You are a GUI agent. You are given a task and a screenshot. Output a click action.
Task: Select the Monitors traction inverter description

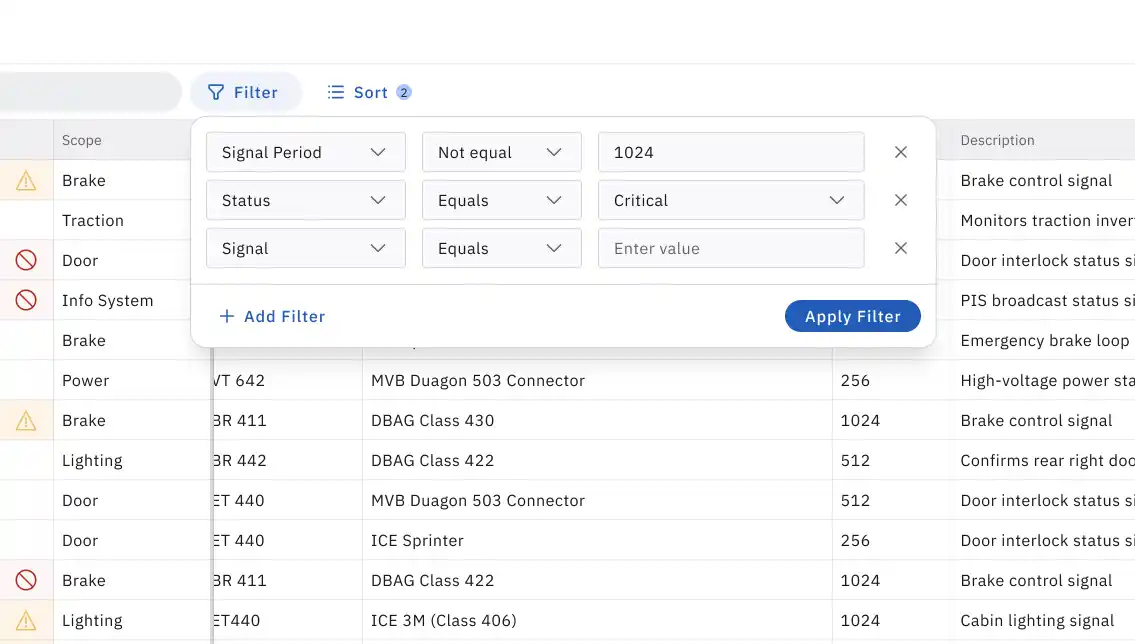1047,220
